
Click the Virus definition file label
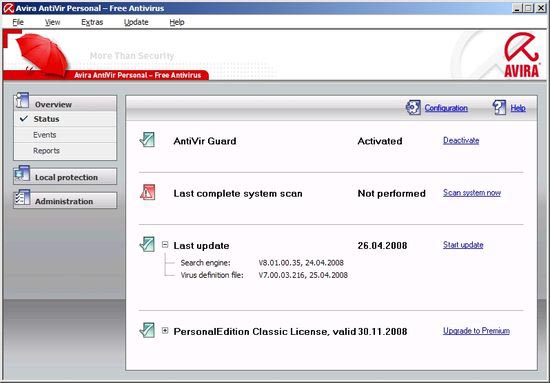[x=212, y=275]
